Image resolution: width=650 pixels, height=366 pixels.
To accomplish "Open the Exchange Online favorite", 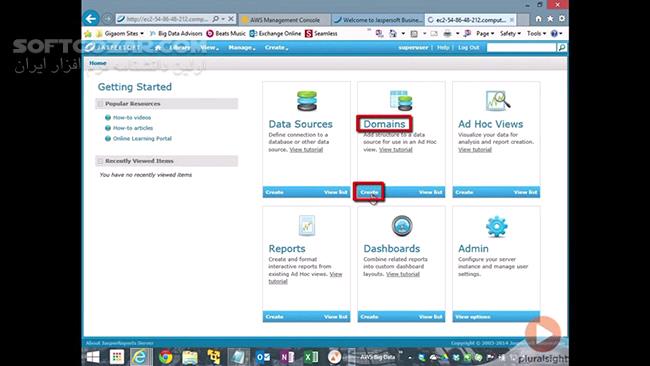I will pyautogui.click(x=275, y=34).
